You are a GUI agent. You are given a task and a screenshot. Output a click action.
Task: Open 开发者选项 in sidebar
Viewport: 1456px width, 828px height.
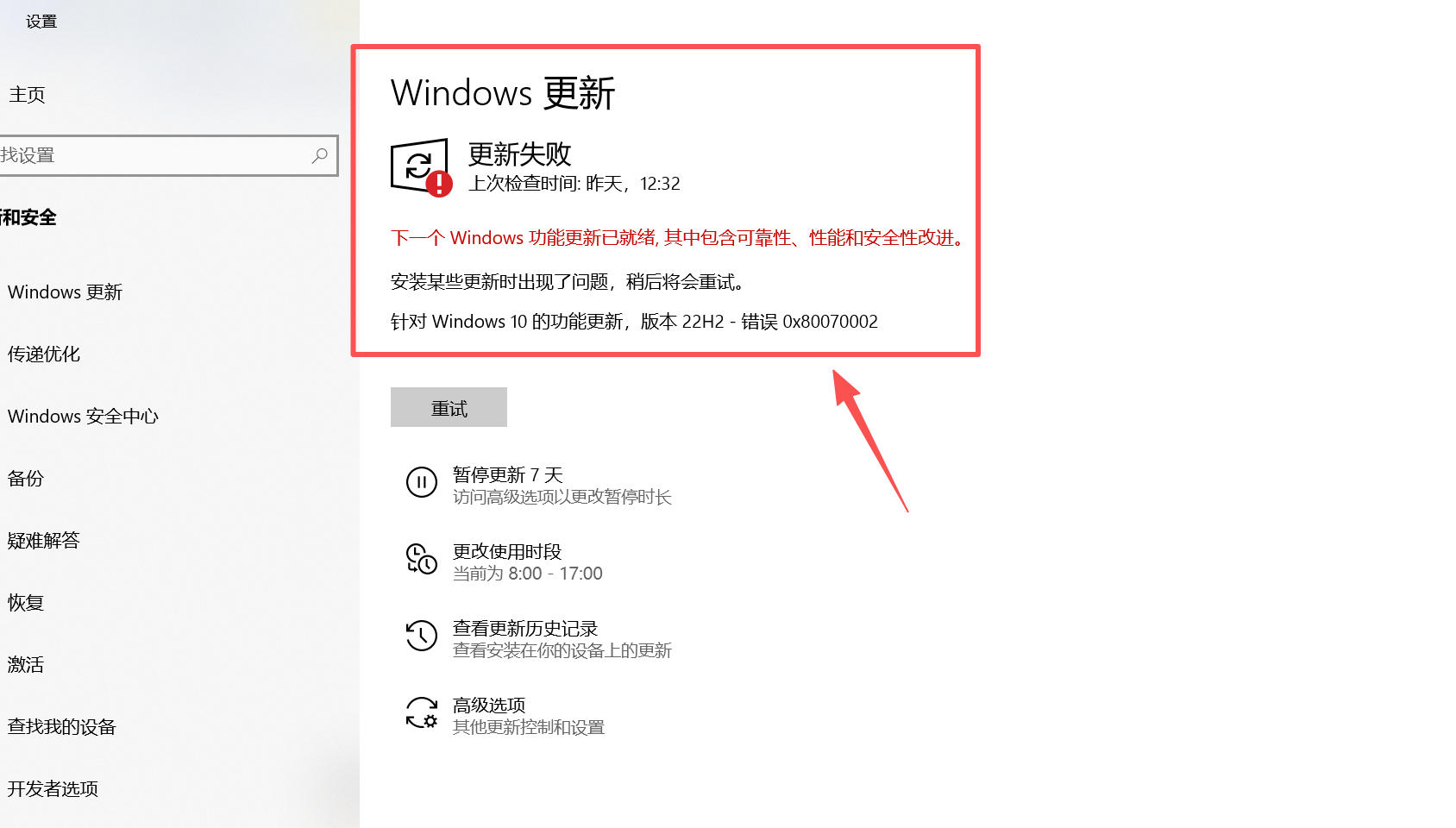click(53, 789)
